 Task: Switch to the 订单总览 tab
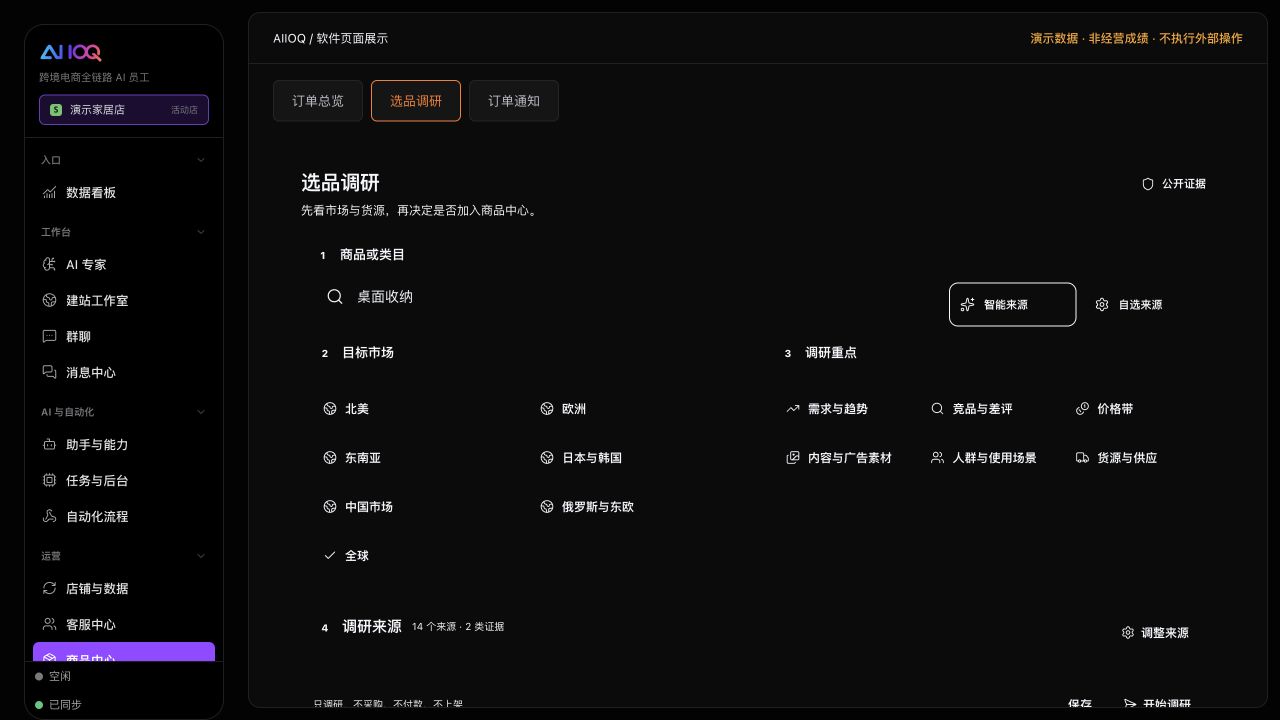tap(318, 101)
